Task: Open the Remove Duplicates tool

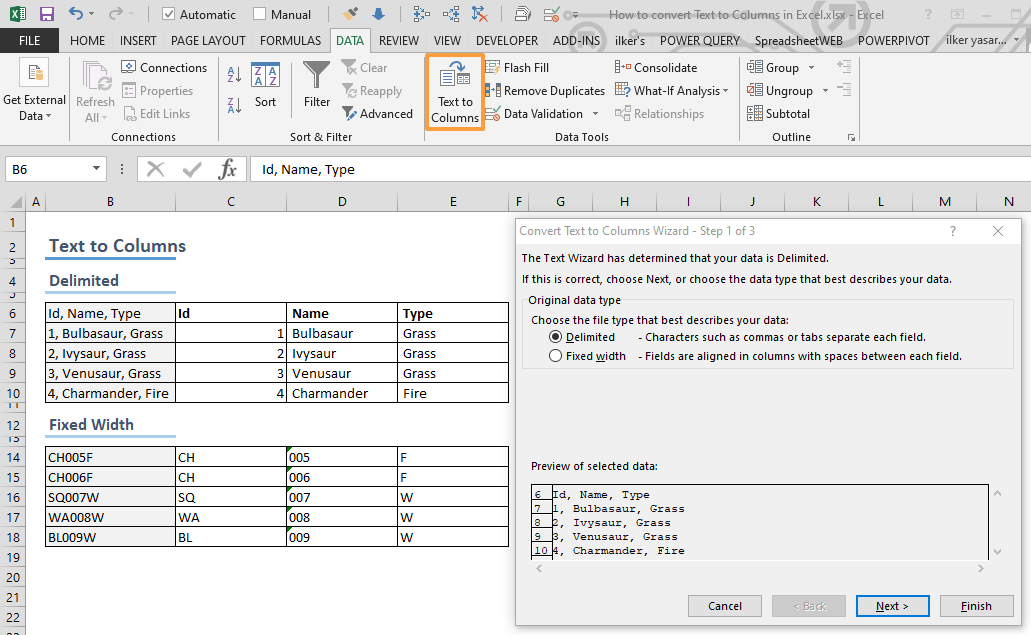Action: pyautogui.click(x=494, y=90)
